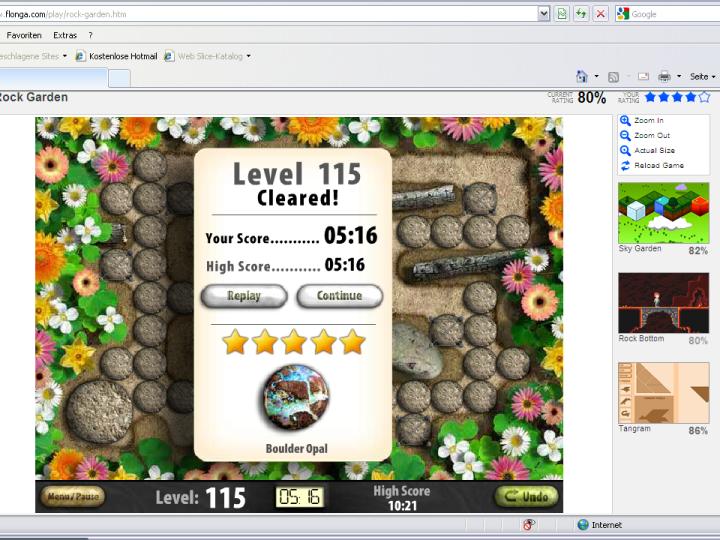The height and width of the screenshot is (540, 720).
Task: Rate the game with the fifth star
Action: tap(704, 97)
